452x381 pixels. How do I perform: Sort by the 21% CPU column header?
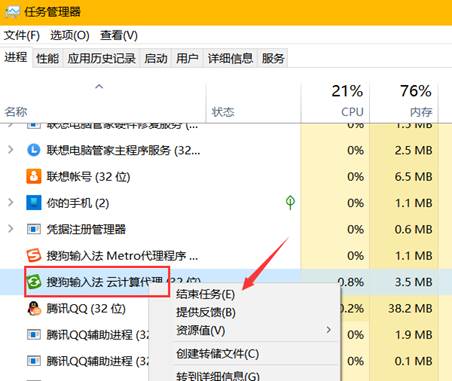coord(335,102)
